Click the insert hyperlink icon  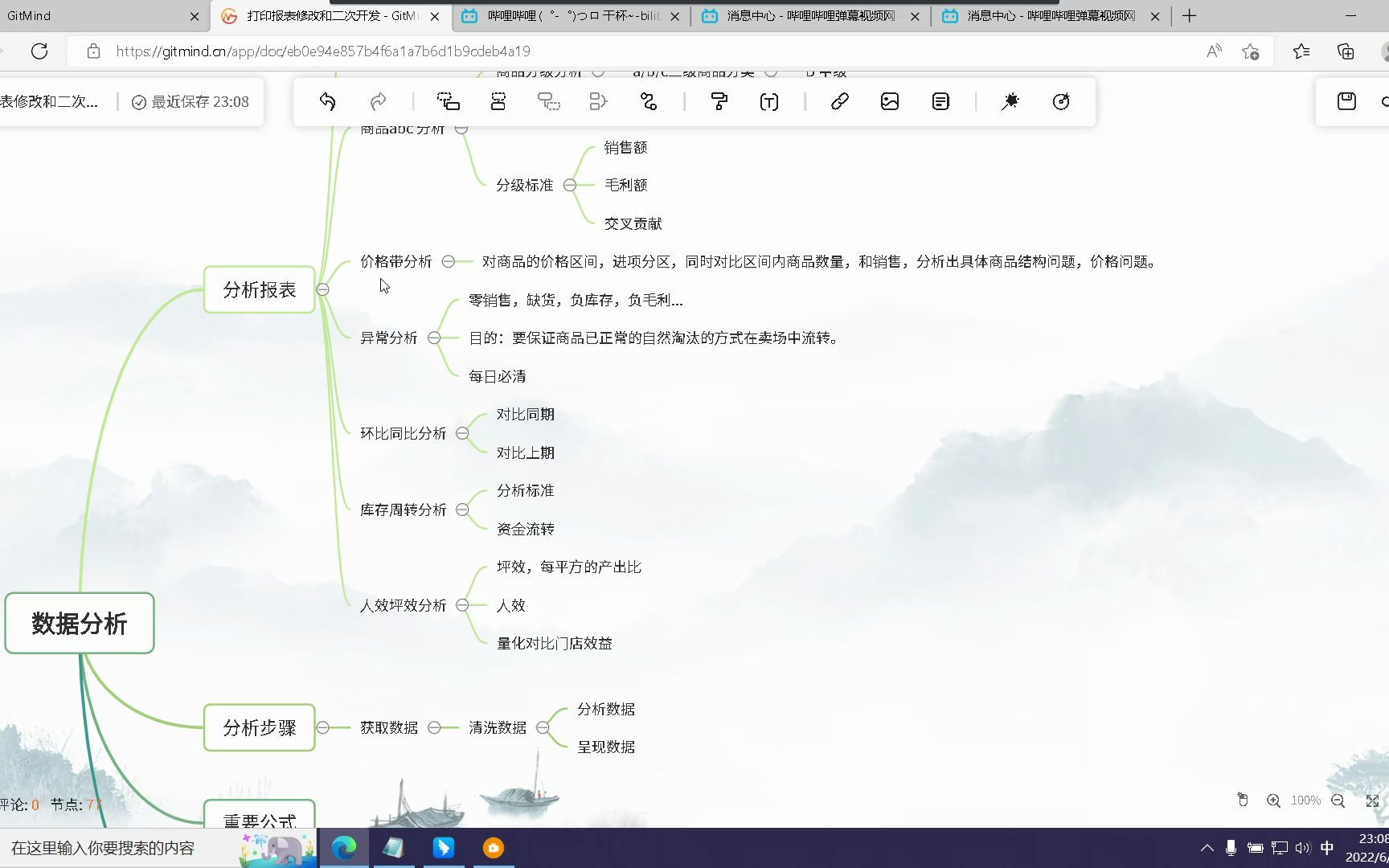(x=840, y=101)
